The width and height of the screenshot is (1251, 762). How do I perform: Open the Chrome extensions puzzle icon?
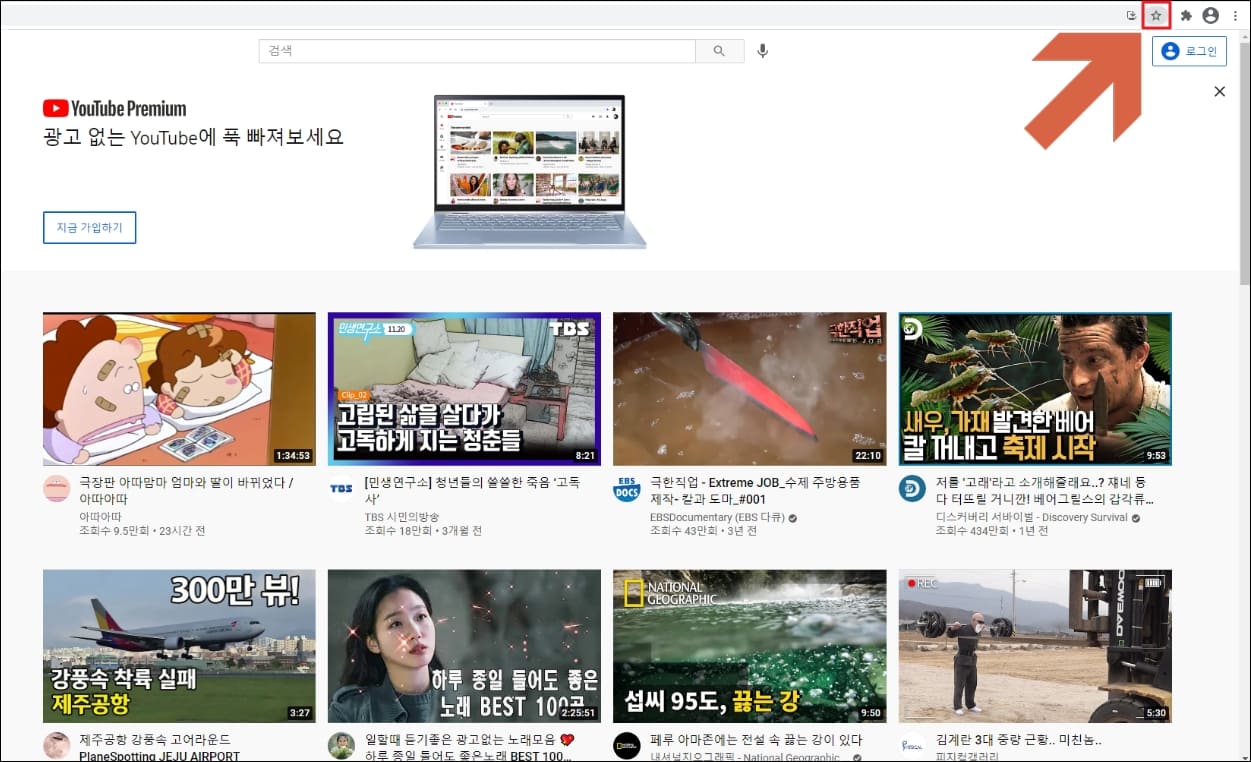click(1186, 15)
